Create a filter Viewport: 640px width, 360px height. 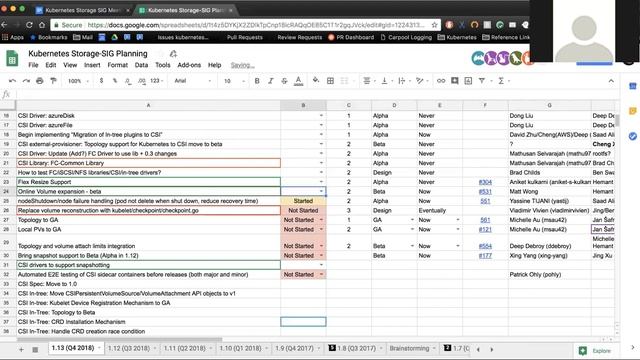point(482,81)
